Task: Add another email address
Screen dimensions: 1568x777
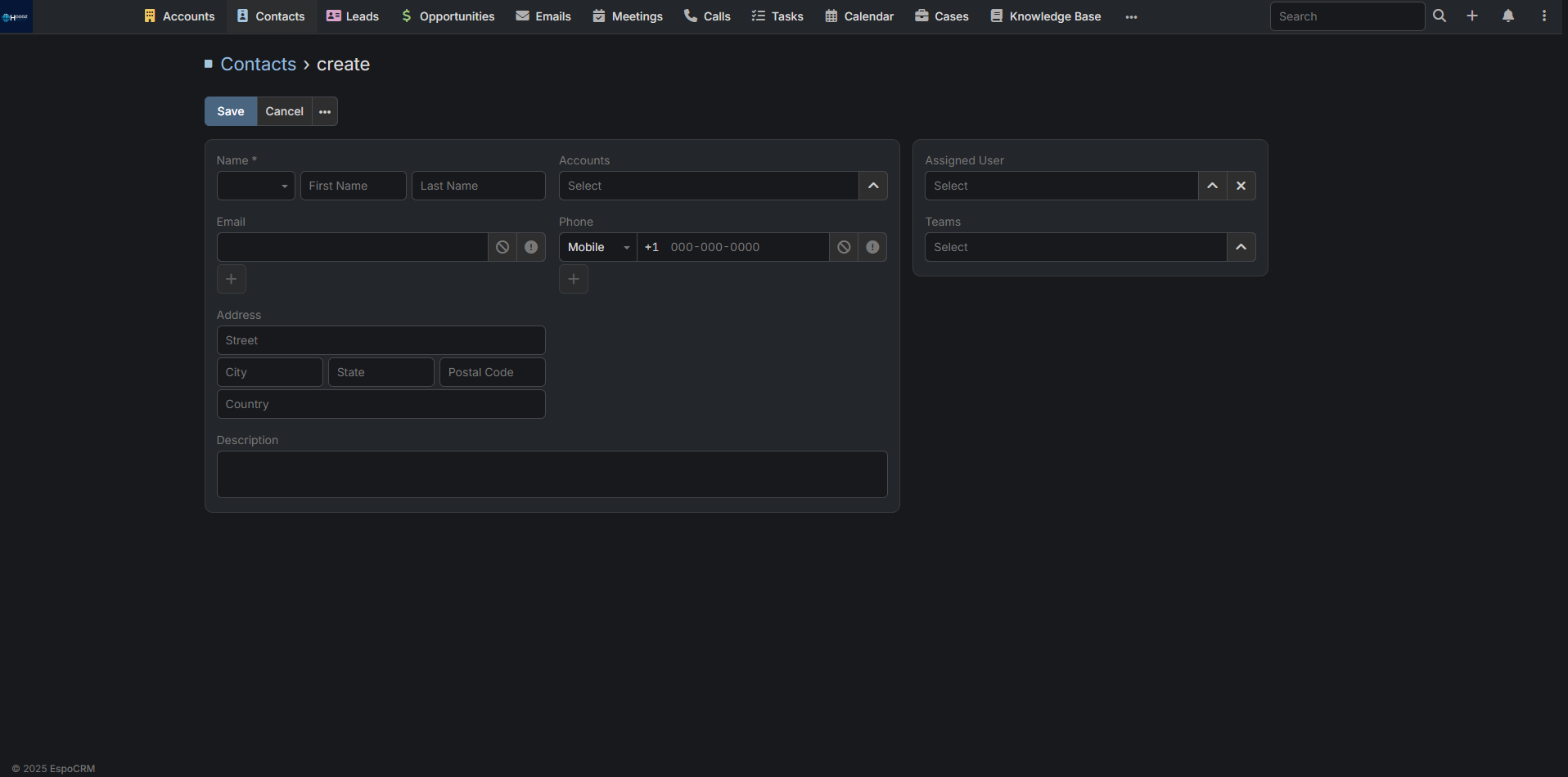Action: (x=232, y=279)
